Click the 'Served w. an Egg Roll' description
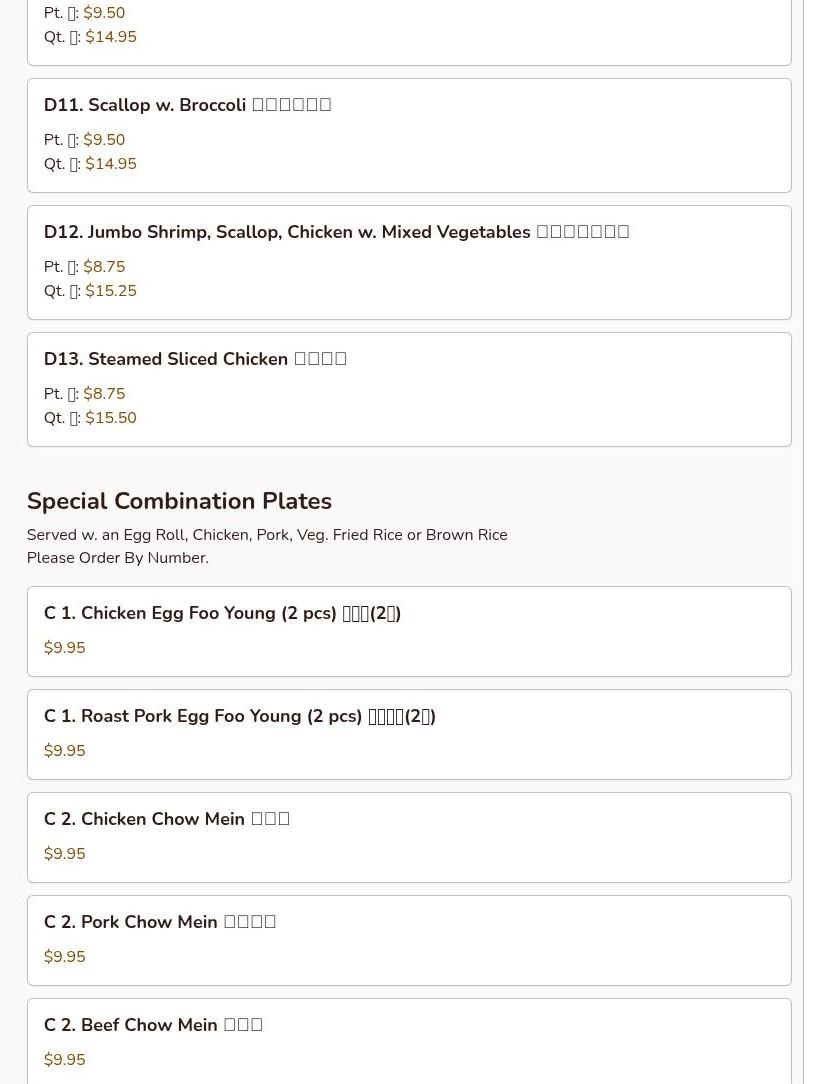824x1084 pixels. (267, 535)
